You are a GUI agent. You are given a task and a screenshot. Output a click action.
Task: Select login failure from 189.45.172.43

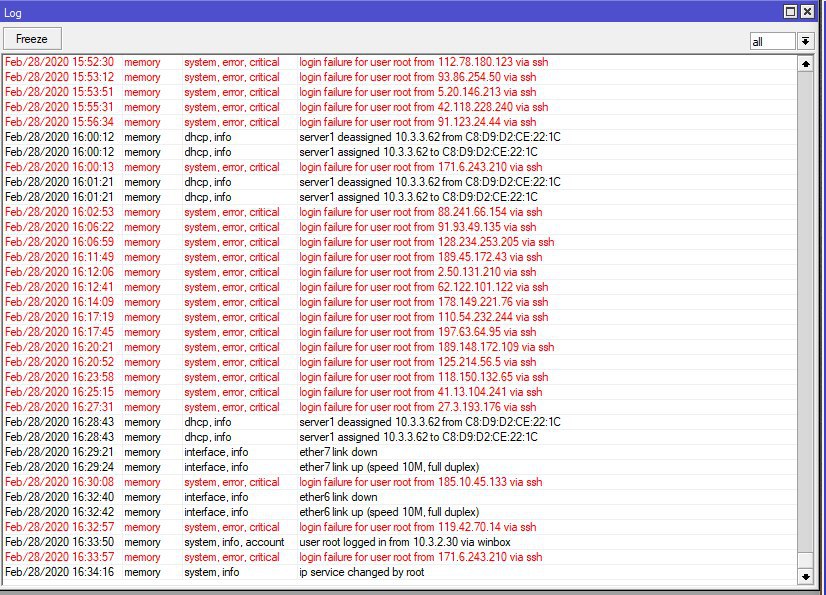click(400, 257)
